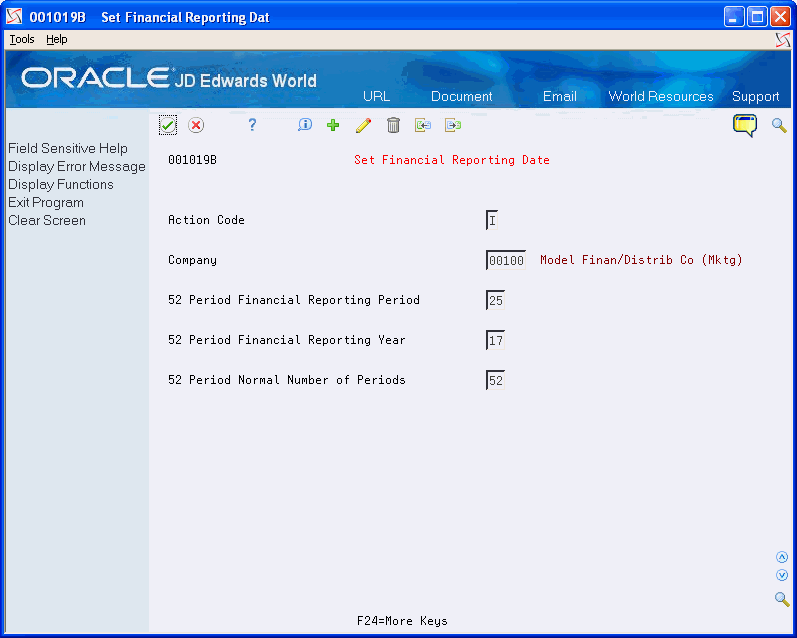This screenshot has width=797, height=638.
Task: Choose Clear Screen in sidebar
Action: pyautogui.click(x=47, y=221)
